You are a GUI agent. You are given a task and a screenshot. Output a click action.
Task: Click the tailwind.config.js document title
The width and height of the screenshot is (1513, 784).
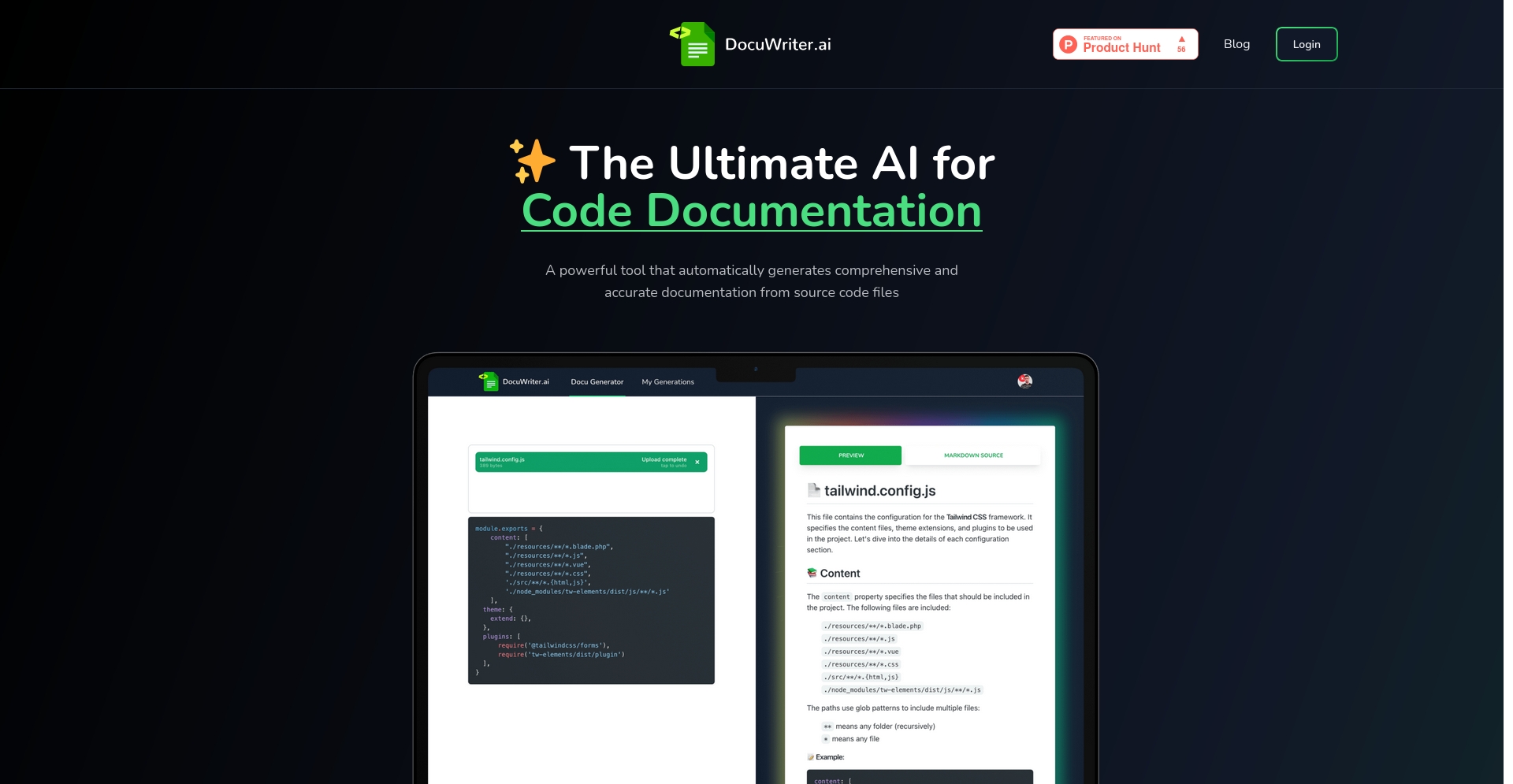coord(880,491)
